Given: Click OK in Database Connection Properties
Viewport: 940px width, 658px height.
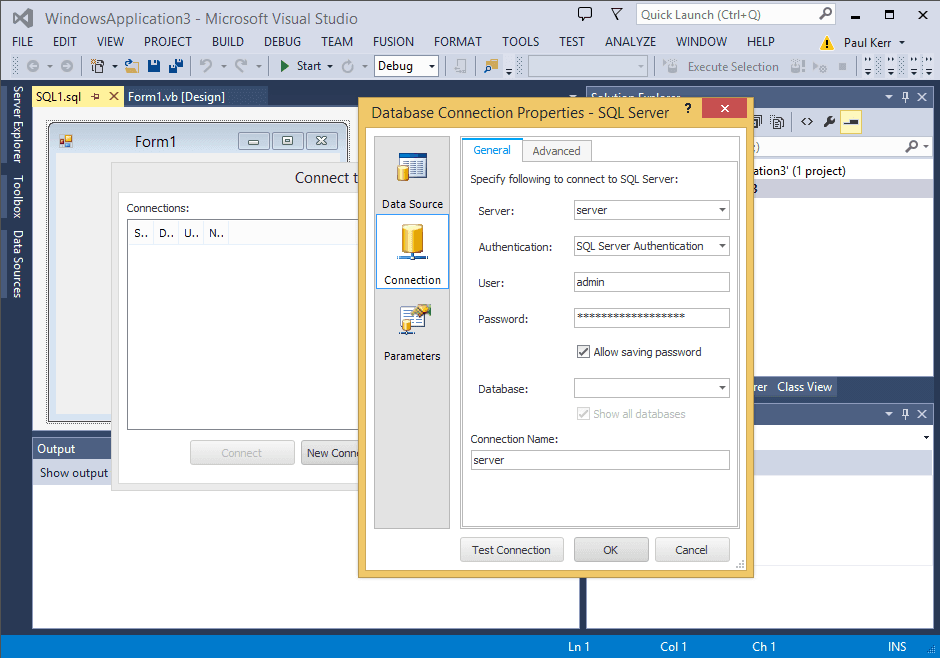Looking at the screenshot, I should (x=611, y=550).
